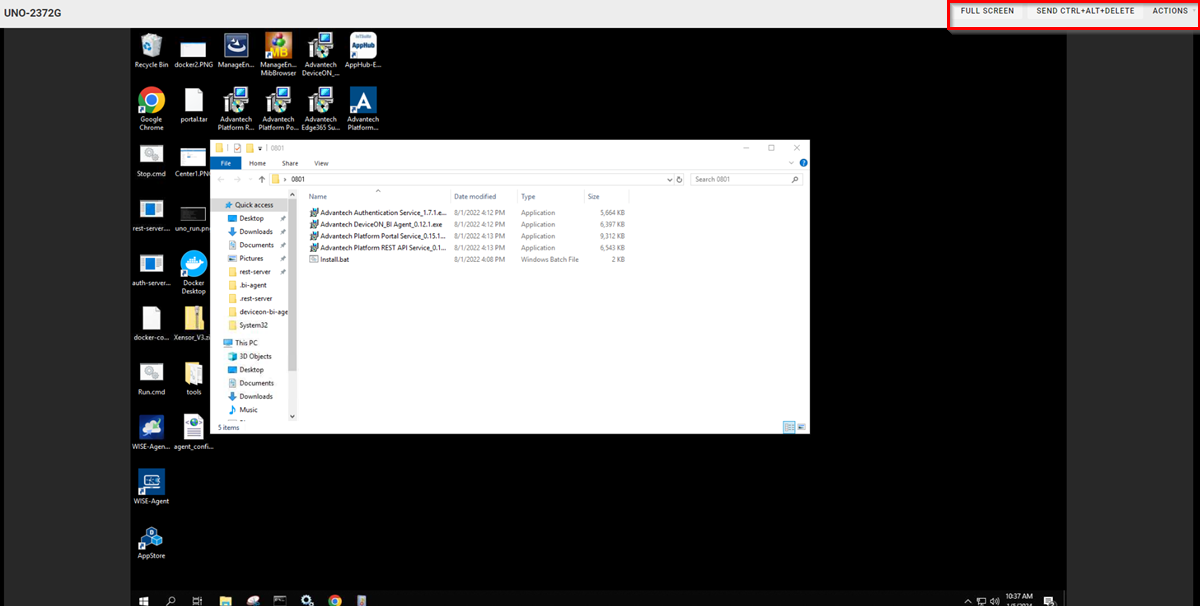Image resolution: width=1200 pixels, height=606 pixels.
Task: Switch to the View ribbon tab
Action: tap(321, 162)
